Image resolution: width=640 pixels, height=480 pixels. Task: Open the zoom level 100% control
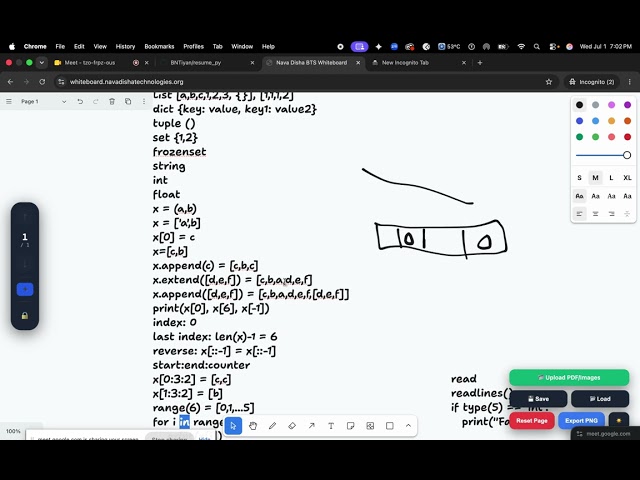pos(13,431)
